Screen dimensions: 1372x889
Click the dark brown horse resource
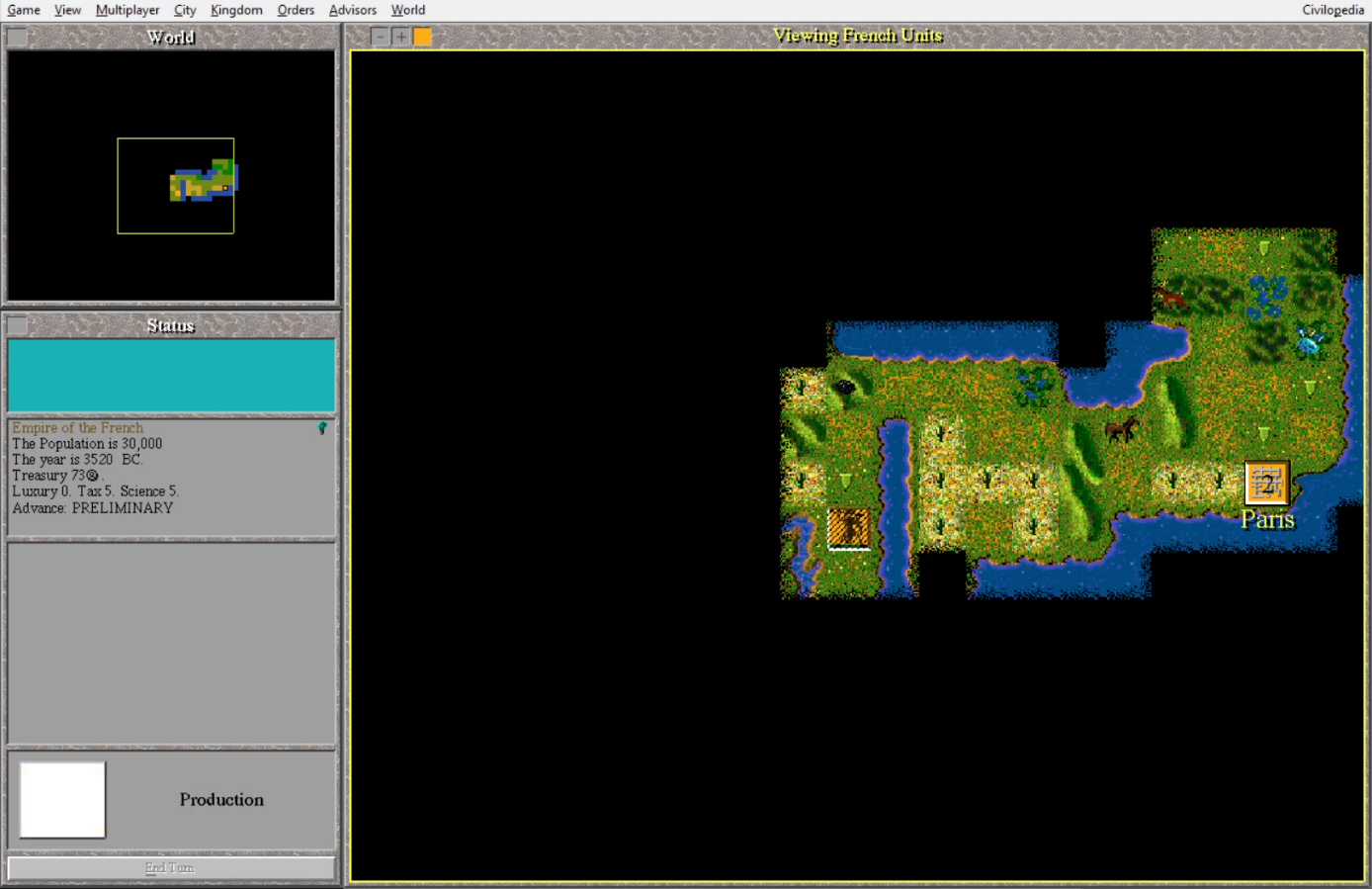(1121, 429)
